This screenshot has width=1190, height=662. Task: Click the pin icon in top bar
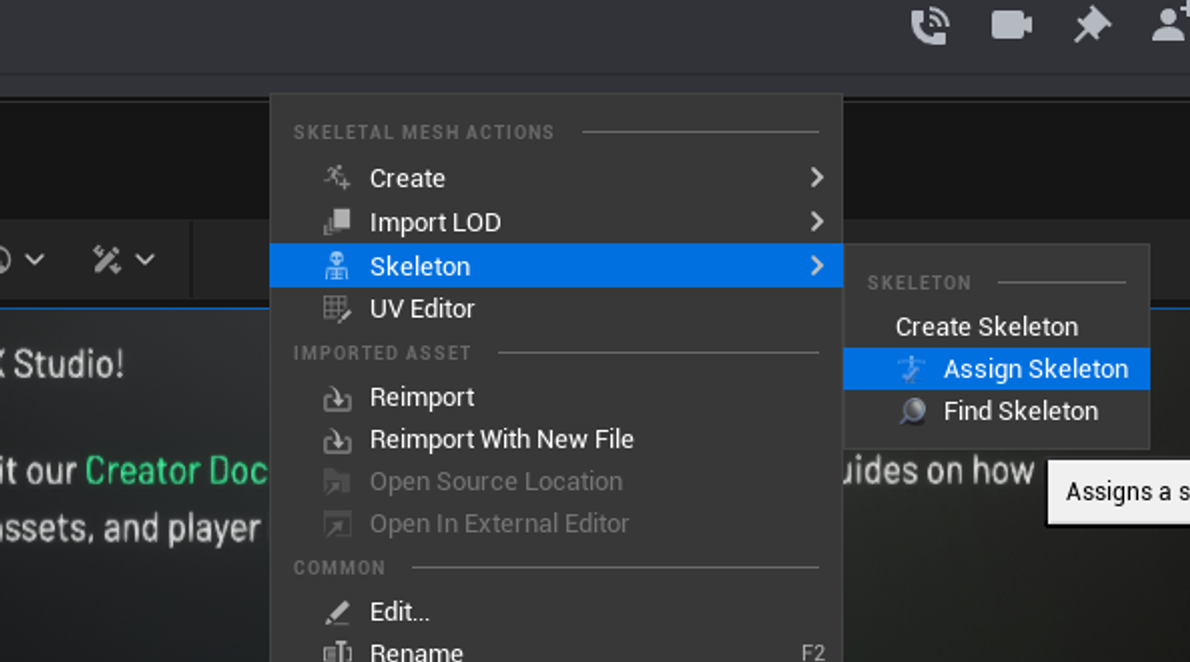tap(1092, 25)
